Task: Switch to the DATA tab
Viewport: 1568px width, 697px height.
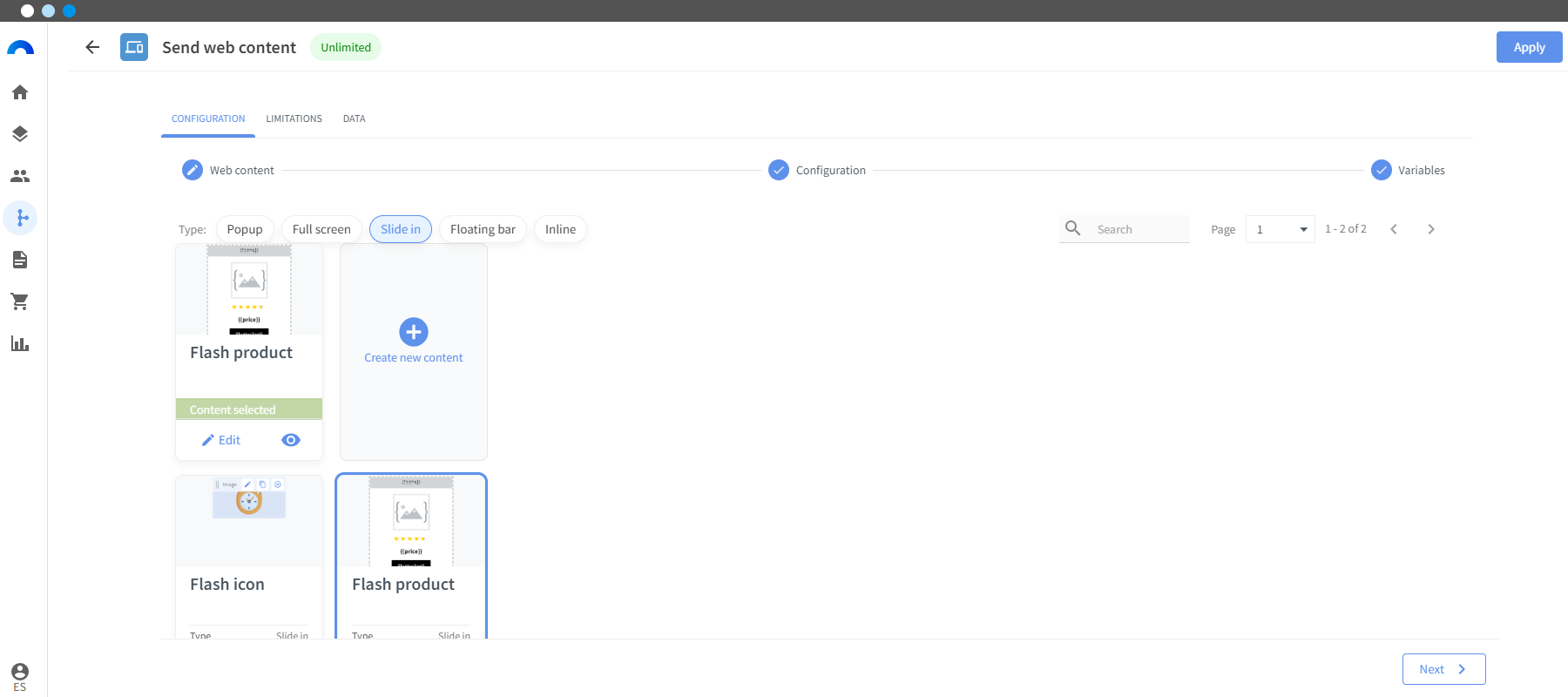Action: 355,118
